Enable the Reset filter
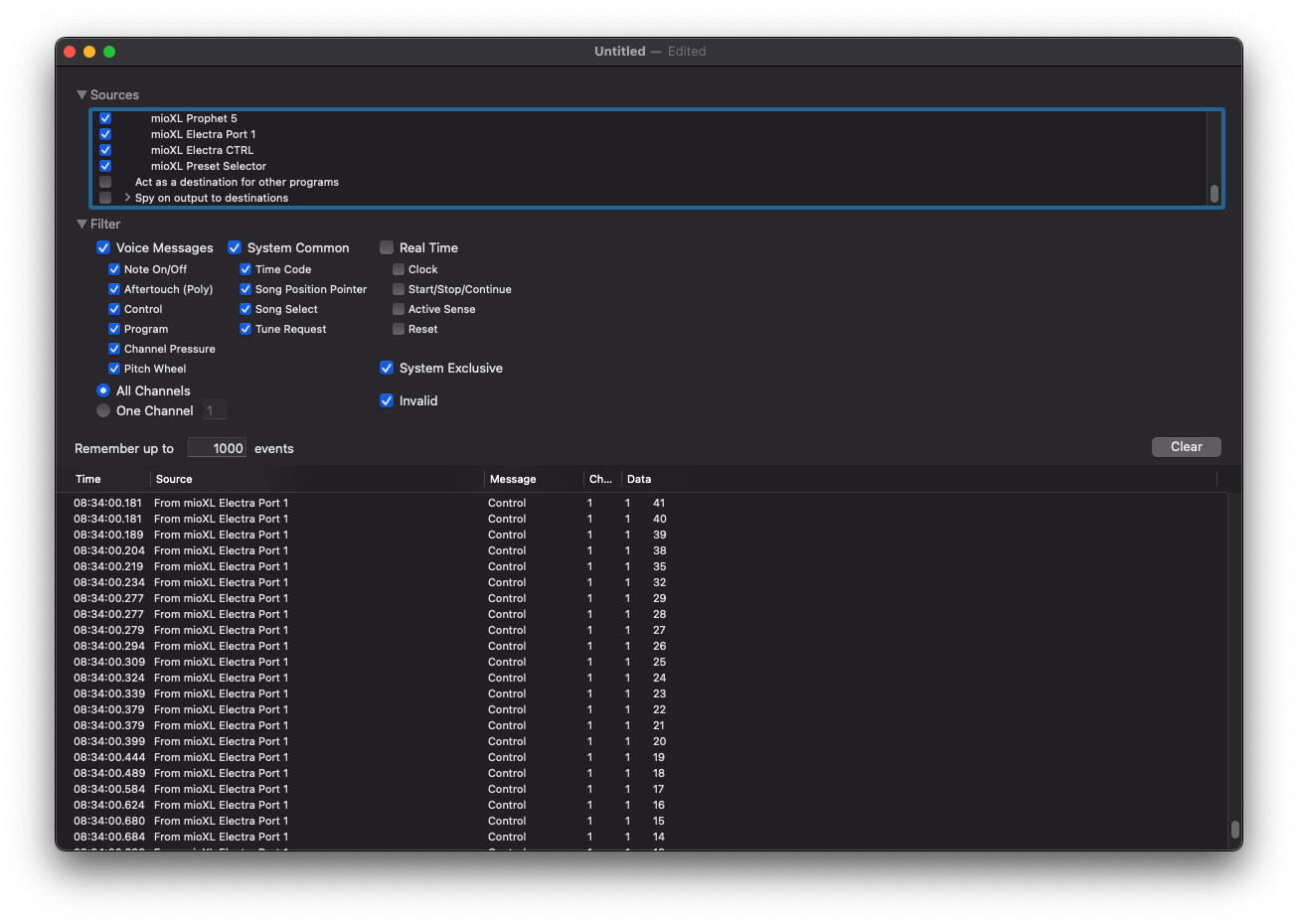This screenshot has width=1298, height=924. point(399,329)
